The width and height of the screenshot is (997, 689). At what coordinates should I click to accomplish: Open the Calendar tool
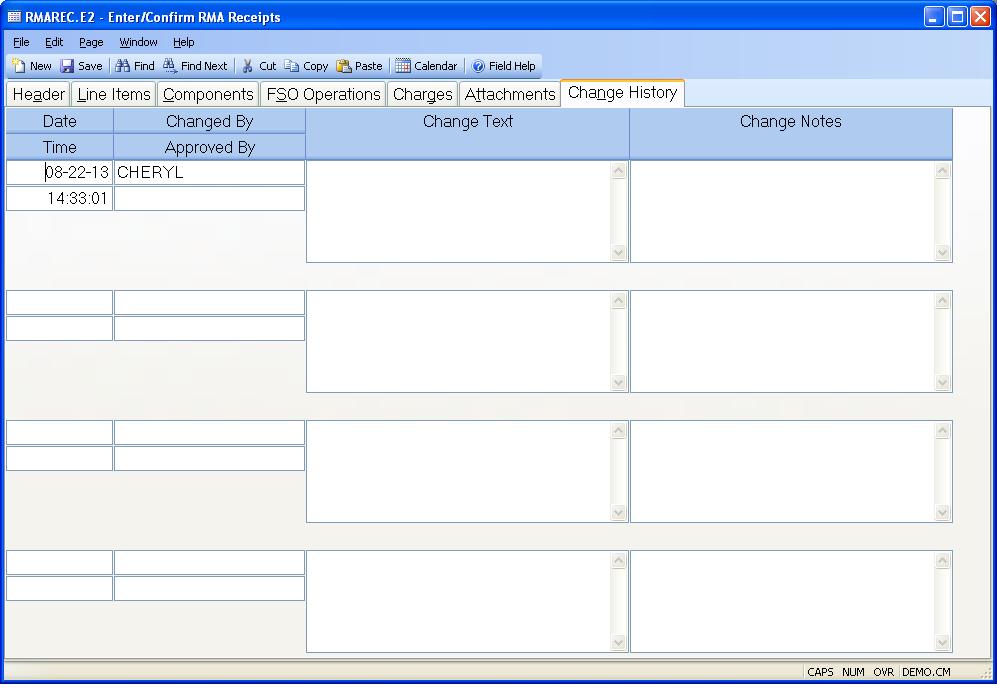coord(403,66)
